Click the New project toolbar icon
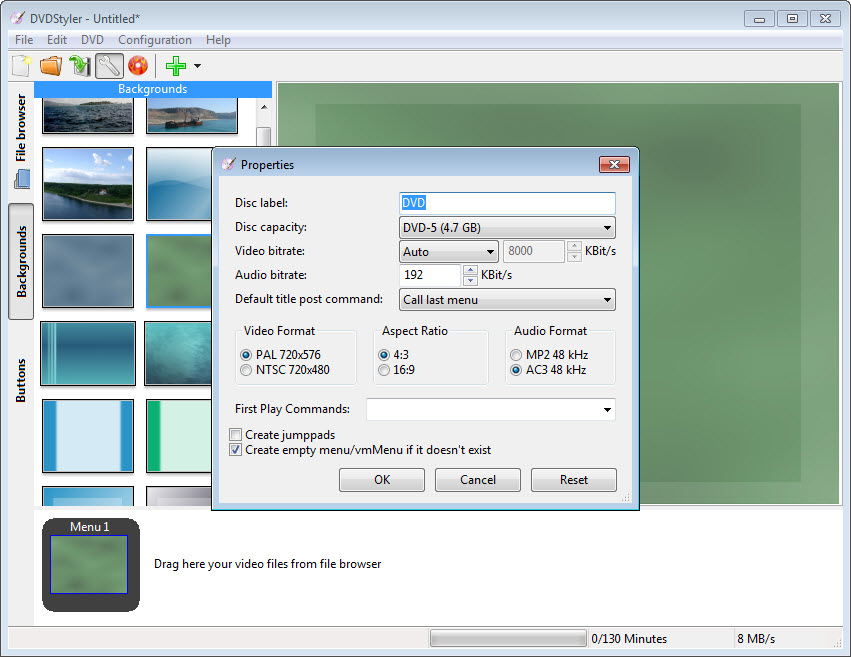This screenshot has width=851, height=657. pyautogui.click(x=22, y=66)
